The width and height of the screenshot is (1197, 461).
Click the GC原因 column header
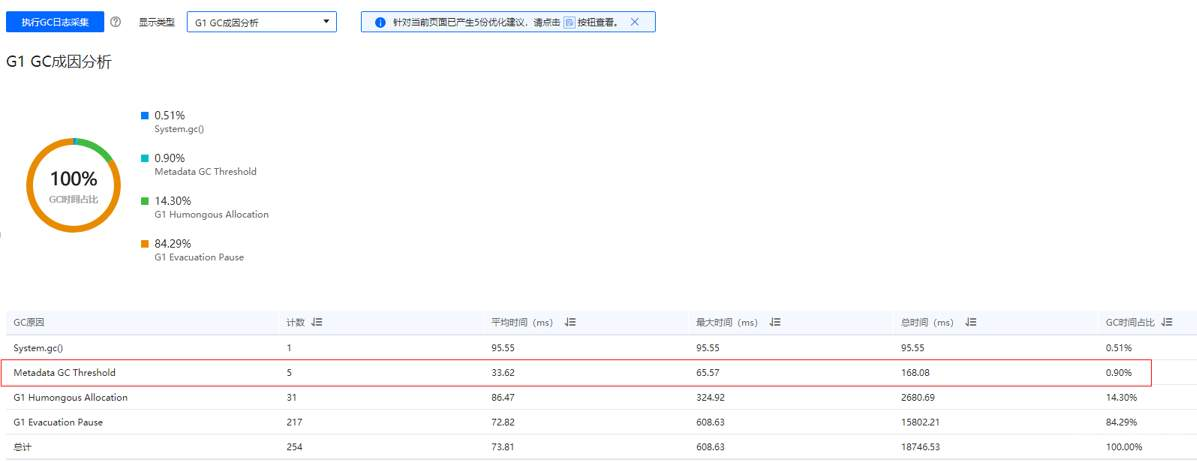coord(30,322)
